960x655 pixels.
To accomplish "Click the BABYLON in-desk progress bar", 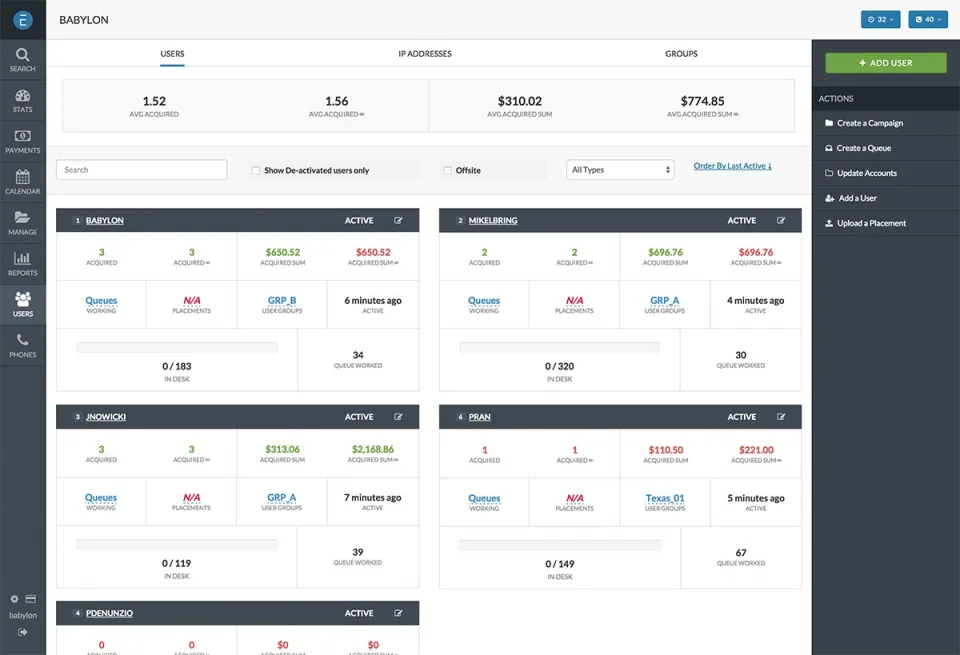I will point(177,348).
